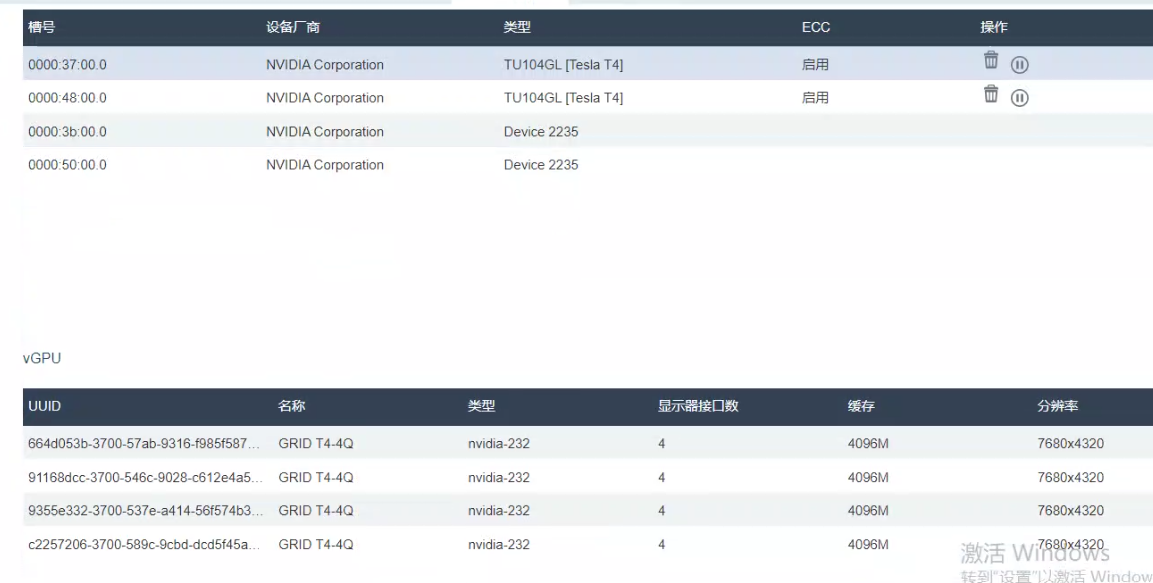This screenshot has width=1153, height=583.
Task: Sort vGPU table by 名称 header
Action: click(291, 407)
